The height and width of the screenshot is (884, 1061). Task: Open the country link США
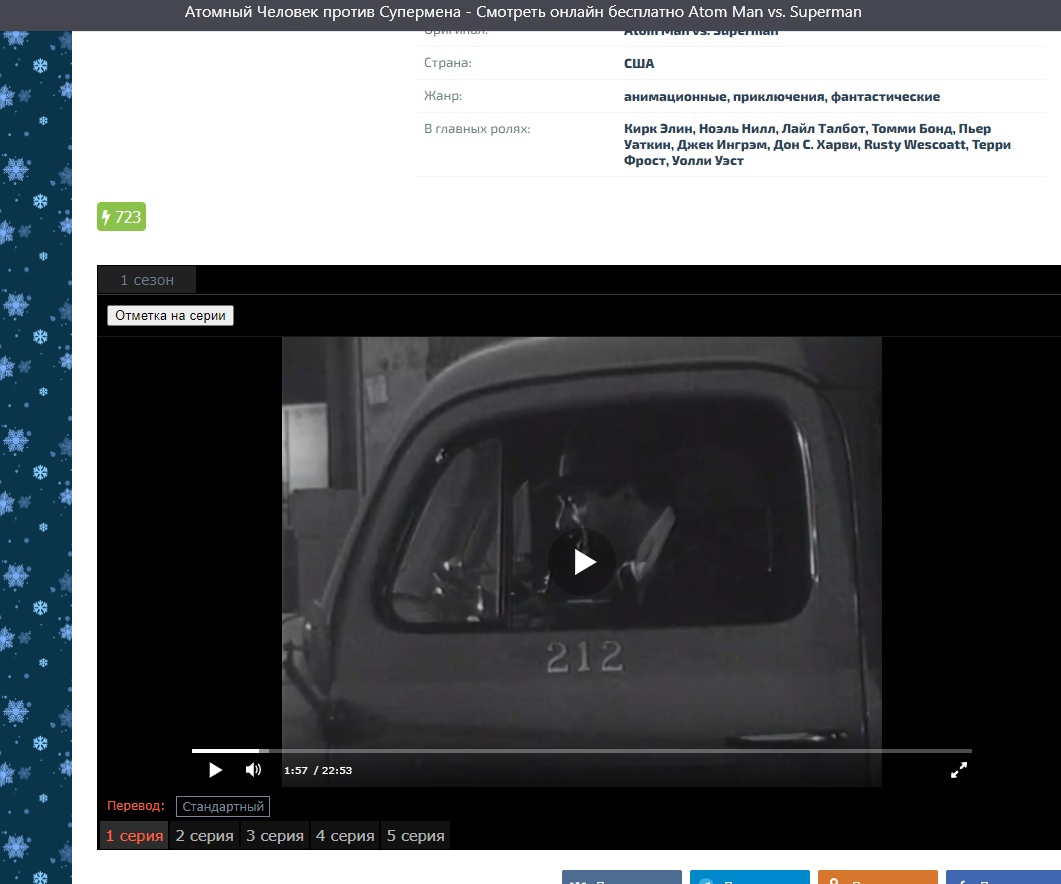click(x=639, y=64)
